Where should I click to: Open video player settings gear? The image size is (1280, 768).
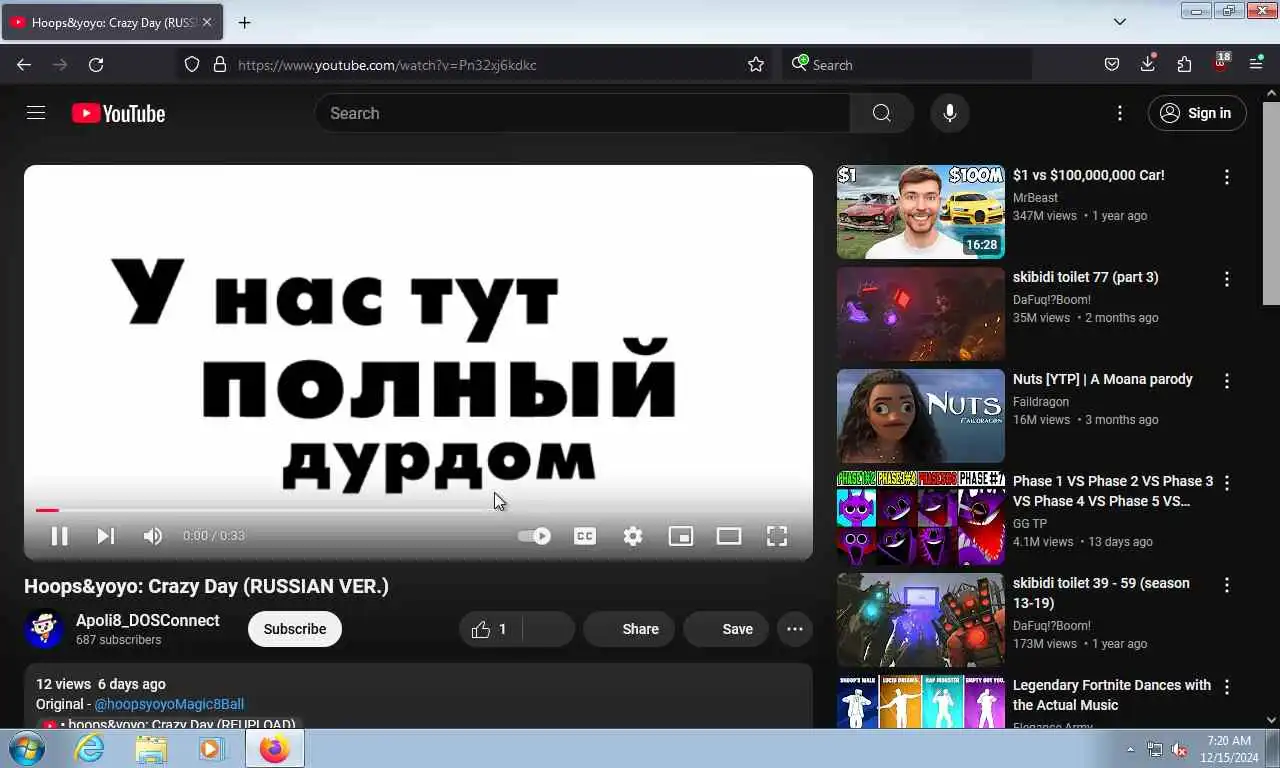[633, 536]
